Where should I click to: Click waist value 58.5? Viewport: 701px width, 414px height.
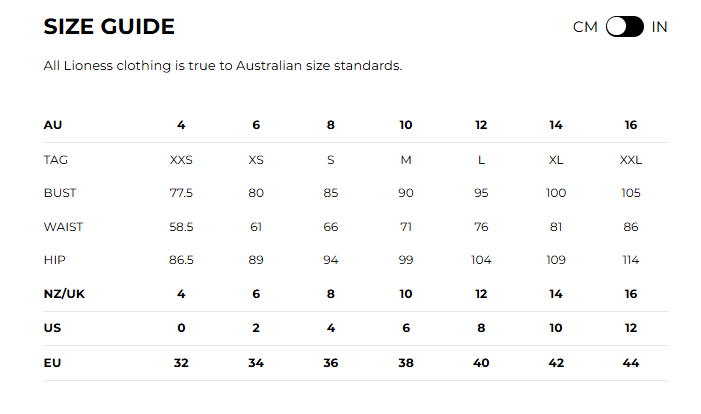(181, 227)
